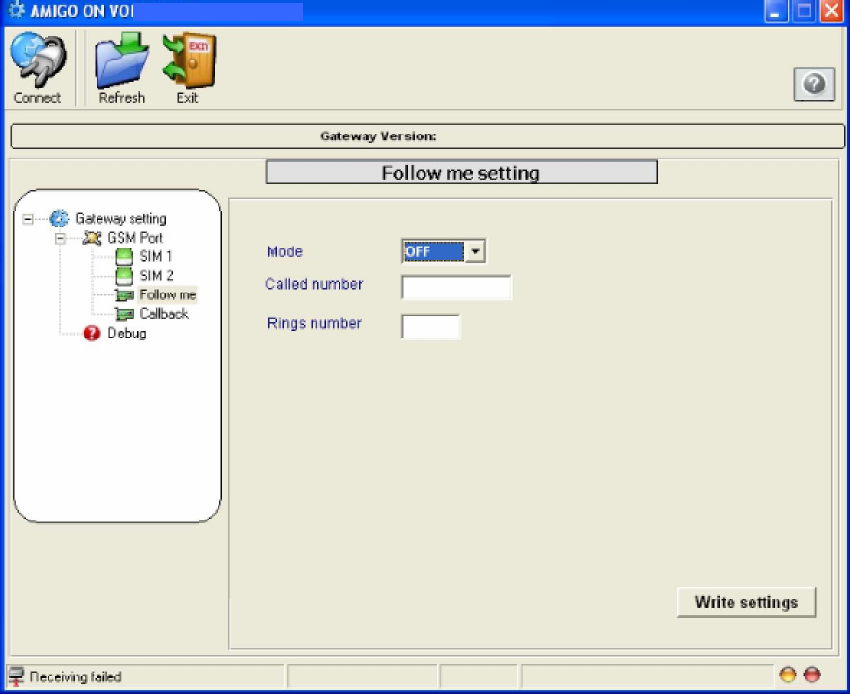Click the SIM 1 card icon
The image size is (850, 694).
point(124,256)
